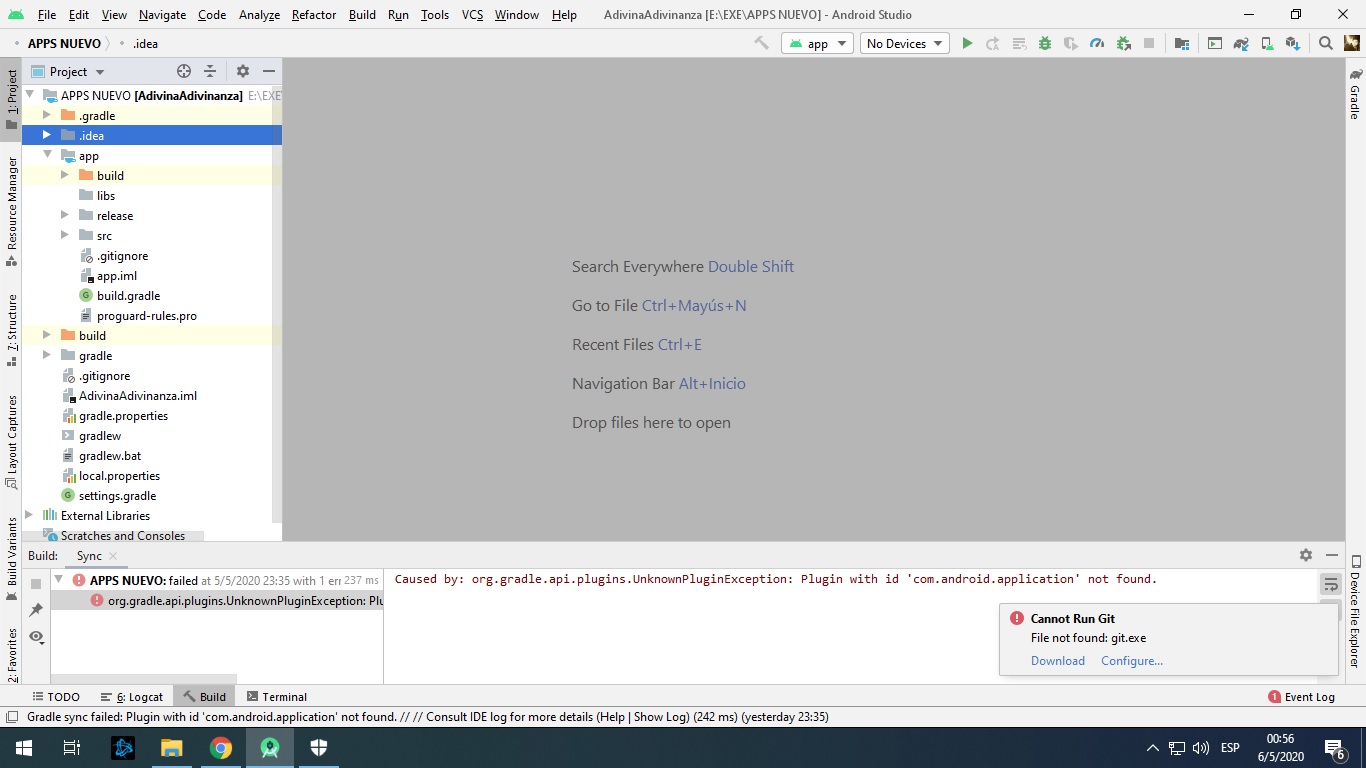Viewport: 1366px width, 768px height.
Task: Open the 6: Logcat tool window tab
Action: (132, 696)
